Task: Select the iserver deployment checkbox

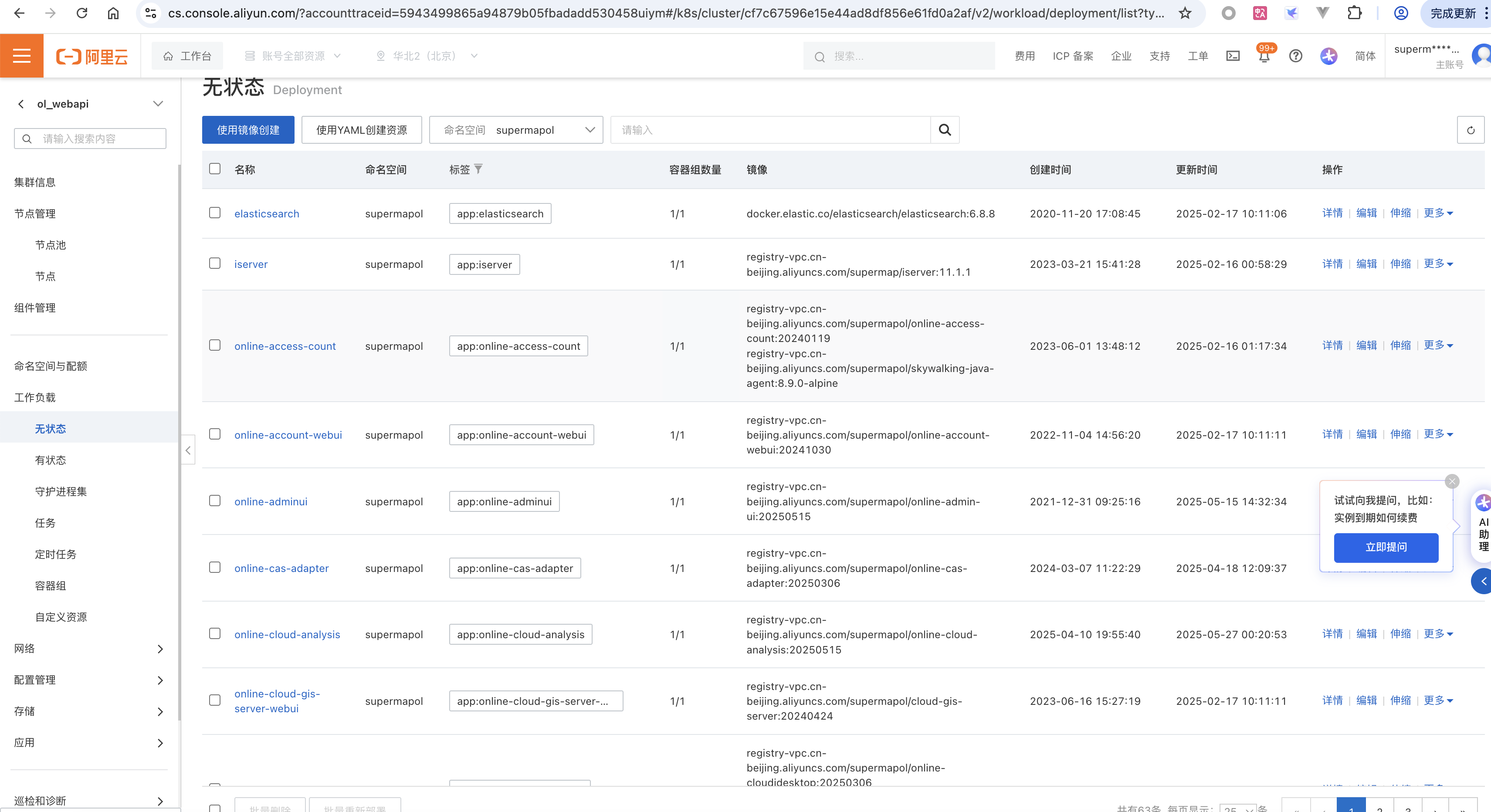Action: (215, 264)
